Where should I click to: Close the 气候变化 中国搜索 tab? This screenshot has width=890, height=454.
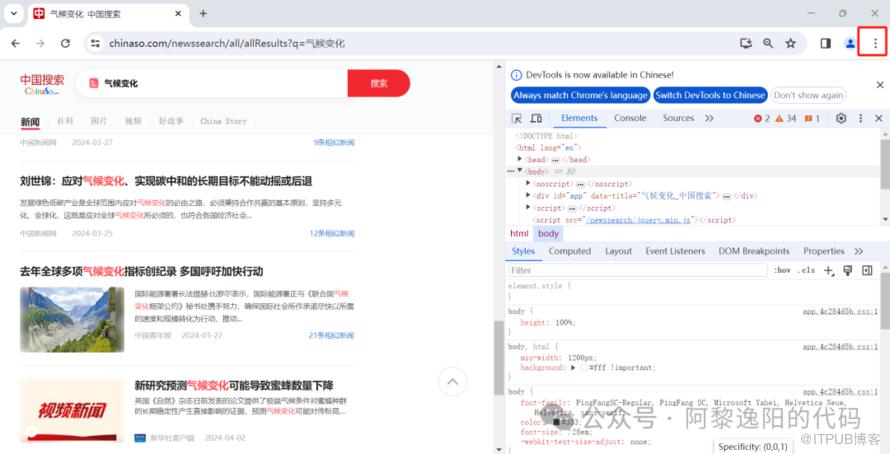(178, 14)
